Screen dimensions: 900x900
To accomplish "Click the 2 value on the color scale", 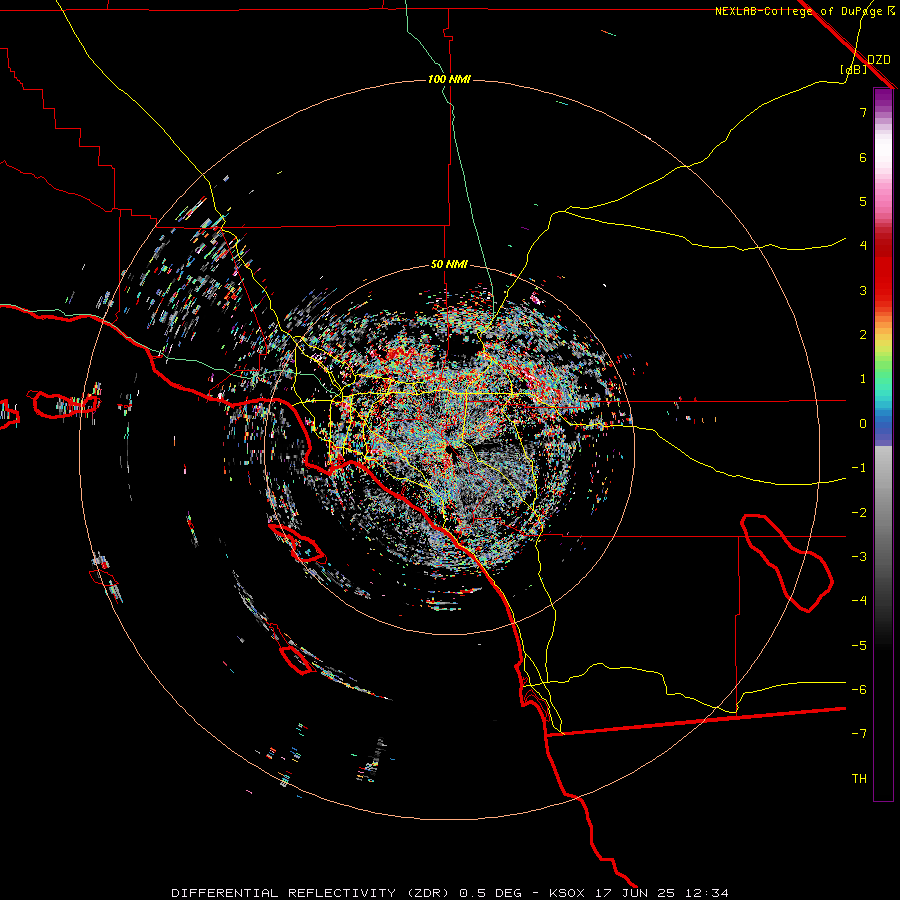I will pos(863,335).
